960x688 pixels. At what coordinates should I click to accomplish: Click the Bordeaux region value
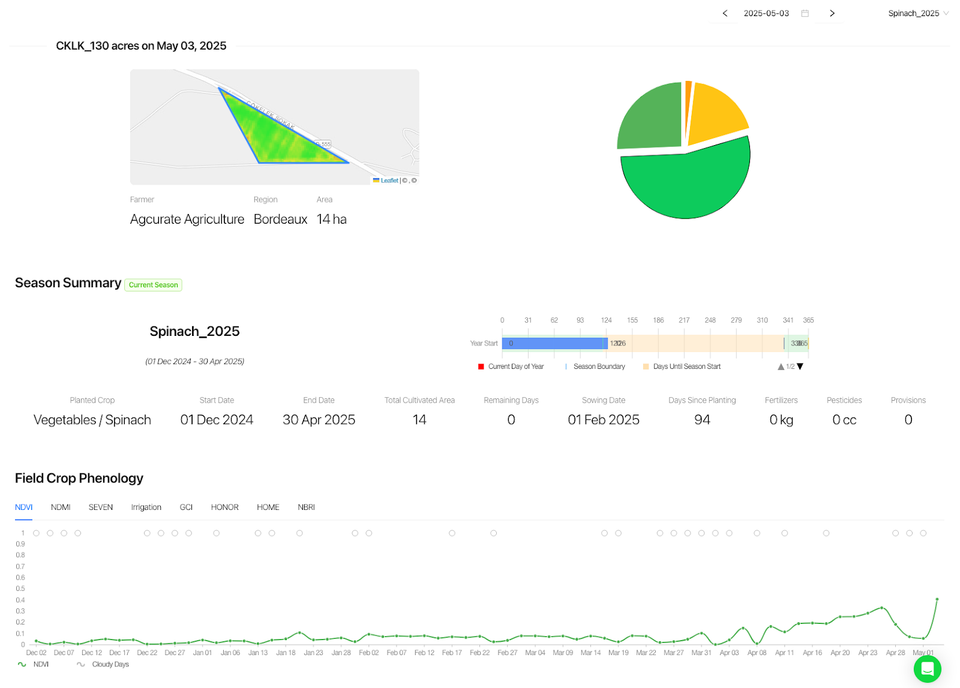pyautogui.click(x=280, y=219)
